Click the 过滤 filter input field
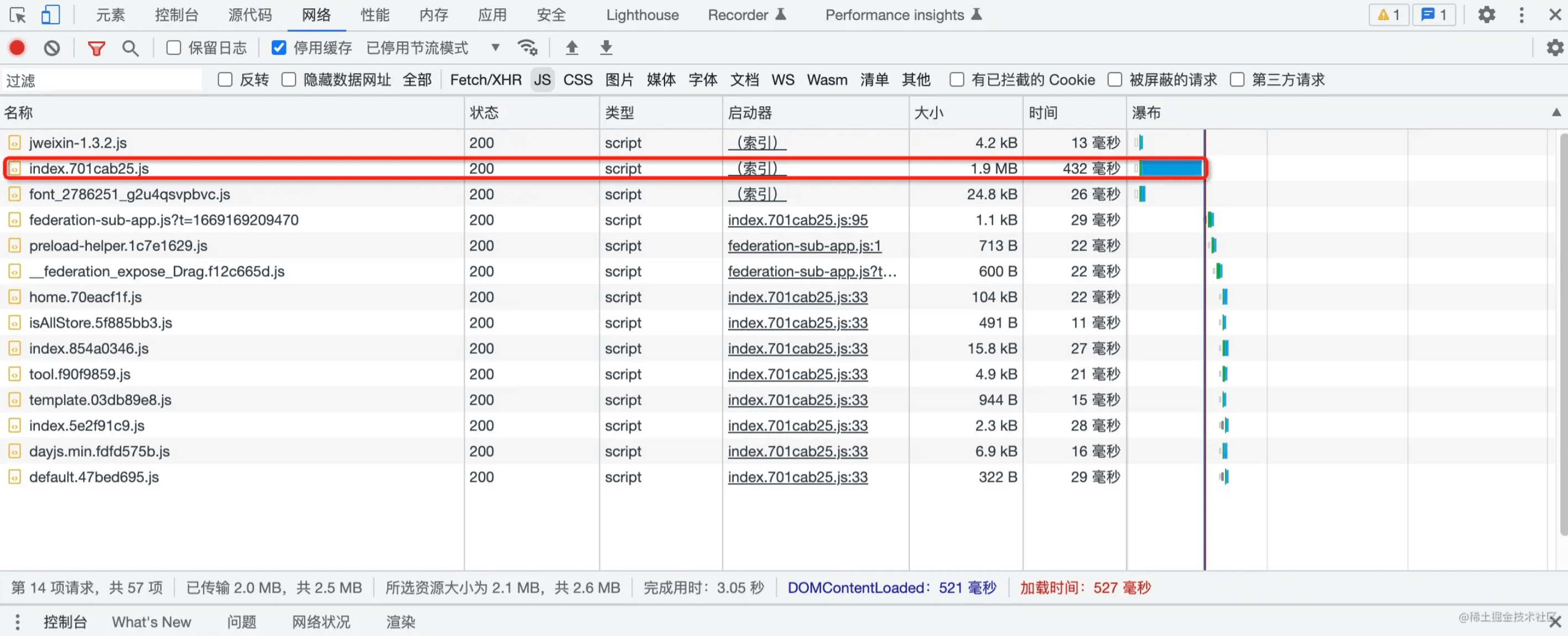1568x636 pixels. 101,80
